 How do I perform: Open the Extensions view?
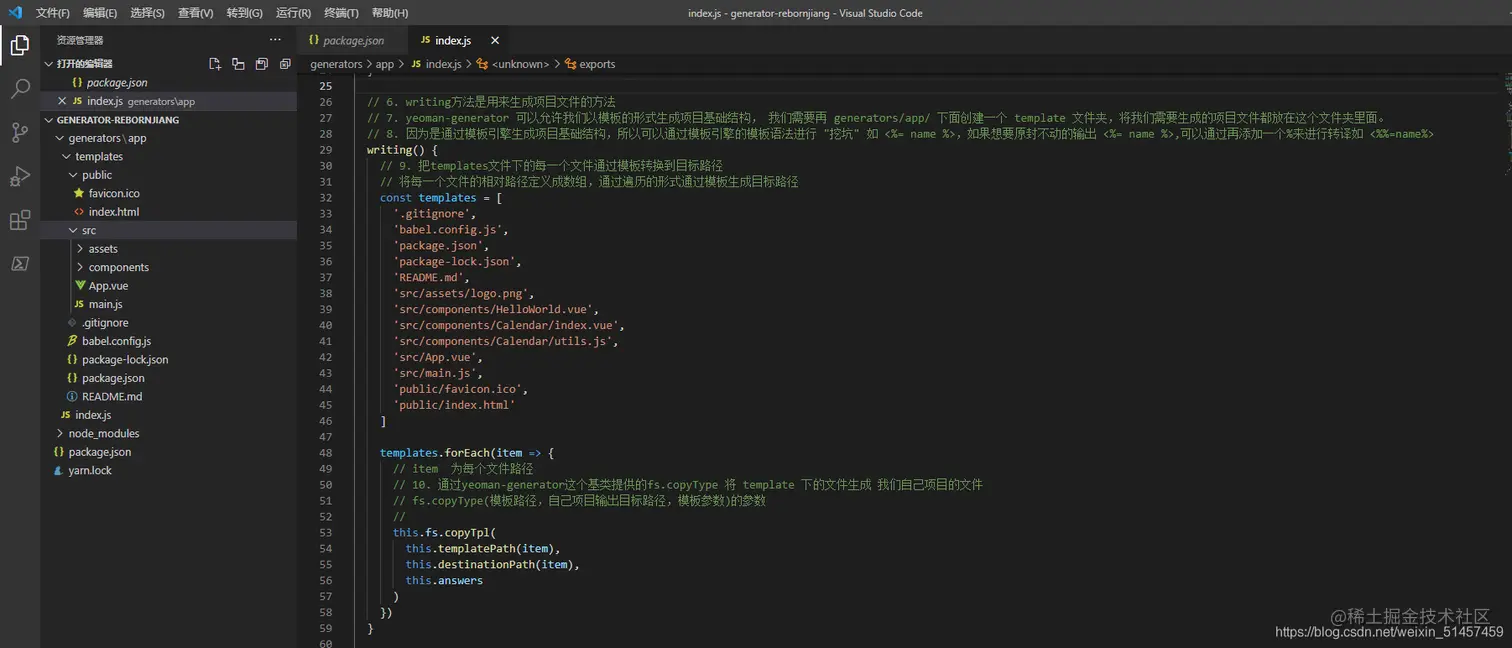coord(19,220)
